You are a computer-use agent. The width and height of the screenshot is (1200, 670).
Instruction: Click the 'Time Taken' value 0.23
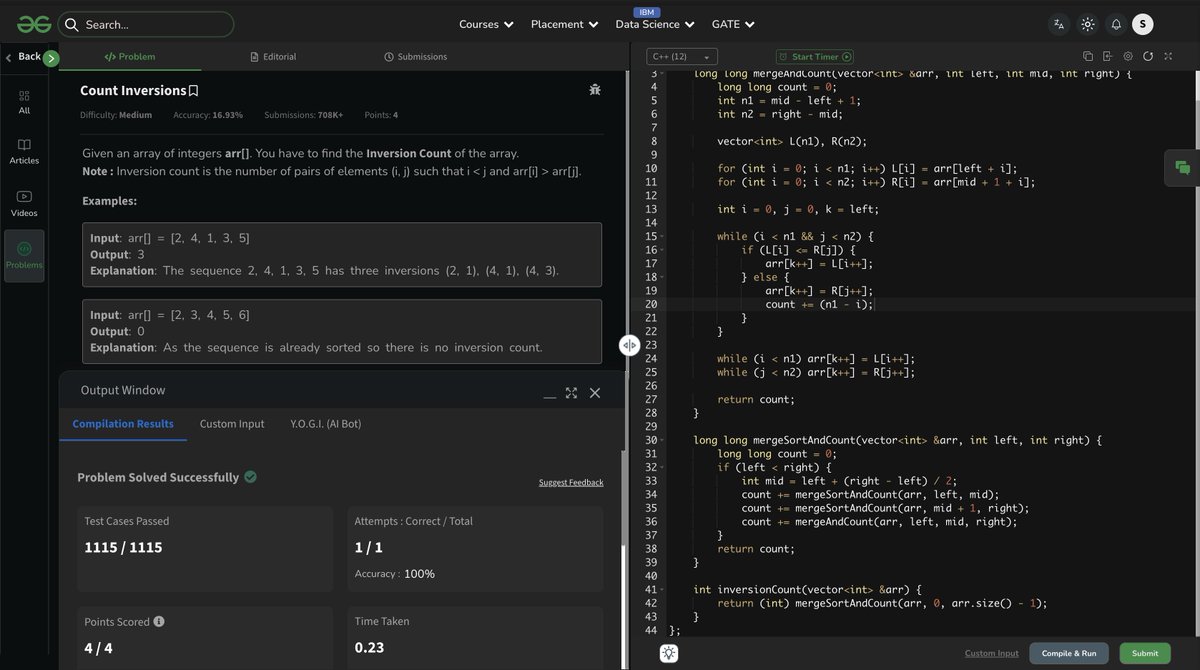369,648
